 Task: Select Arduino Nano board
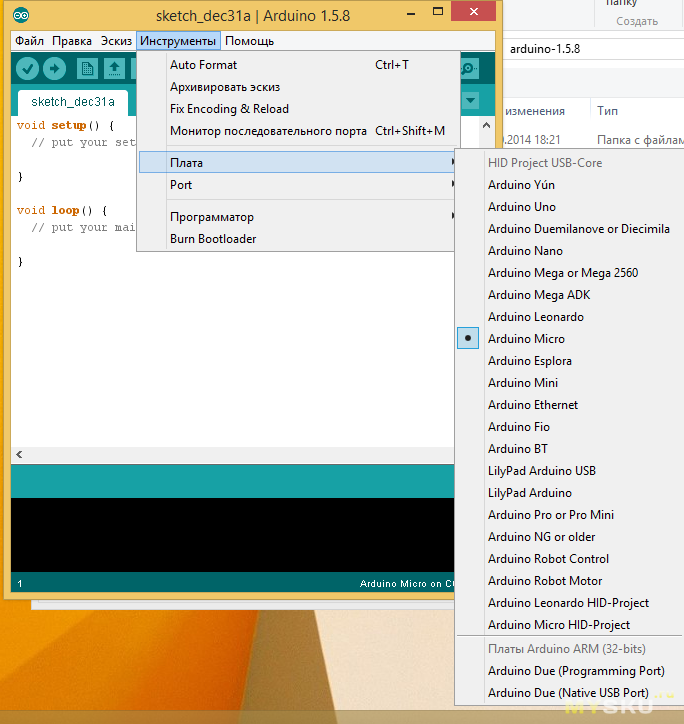[x=569, y=251]
